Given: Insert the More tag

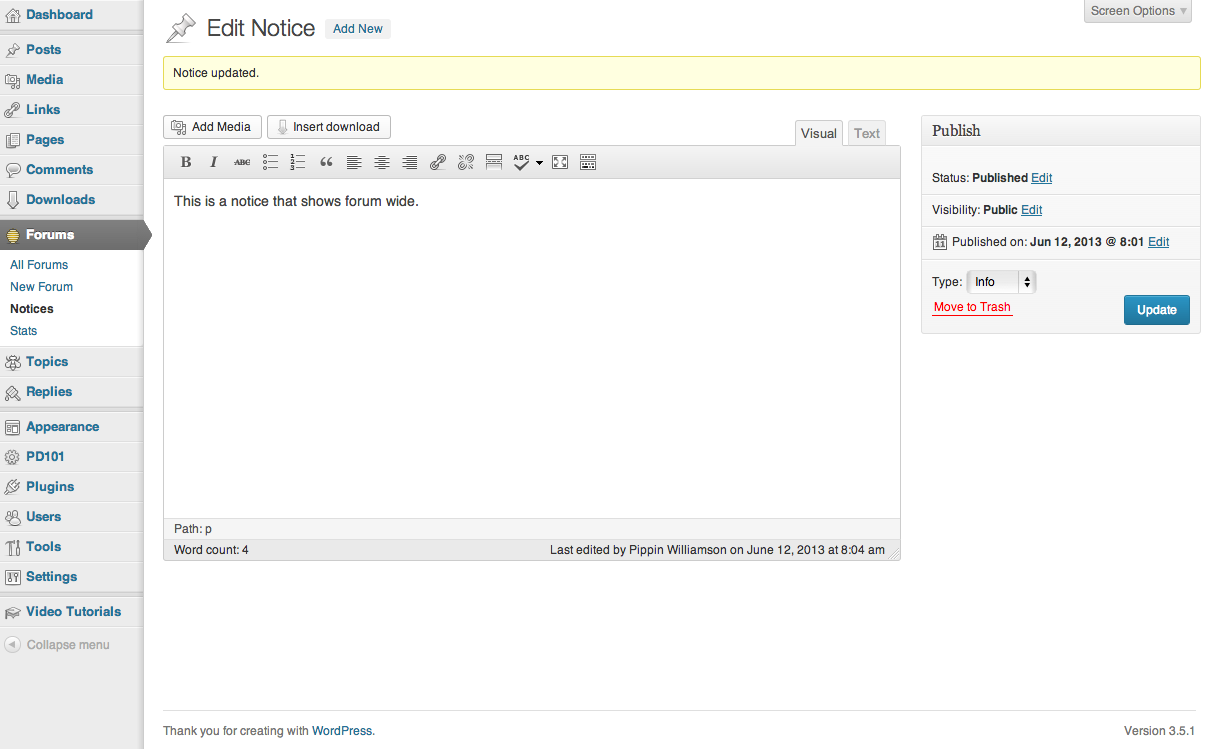Looking at the screenshot, I should (x=493, y=162).
